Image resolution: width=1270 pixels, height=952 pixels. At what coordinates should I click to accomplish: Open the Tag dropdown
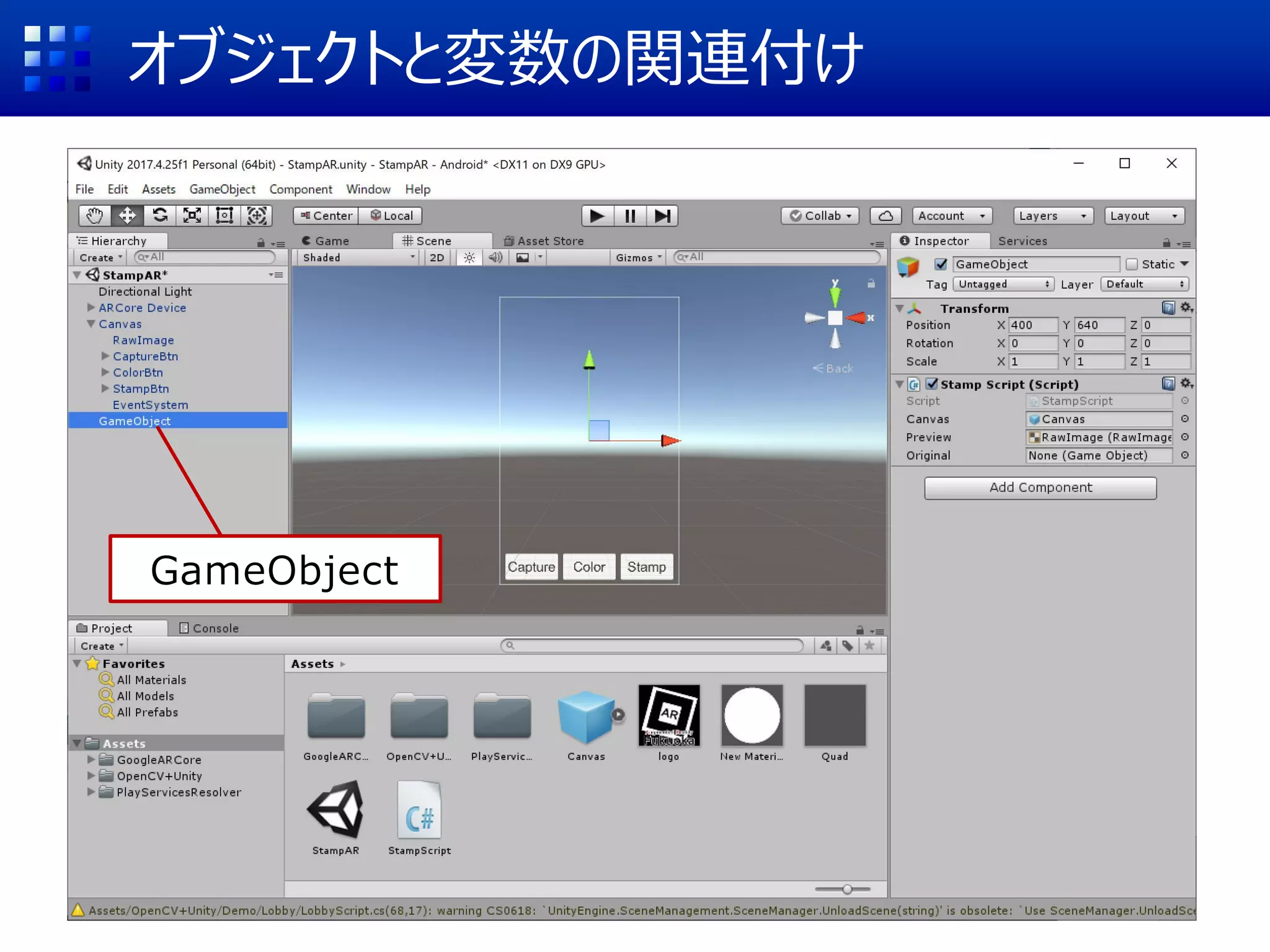pos(1003,284)
